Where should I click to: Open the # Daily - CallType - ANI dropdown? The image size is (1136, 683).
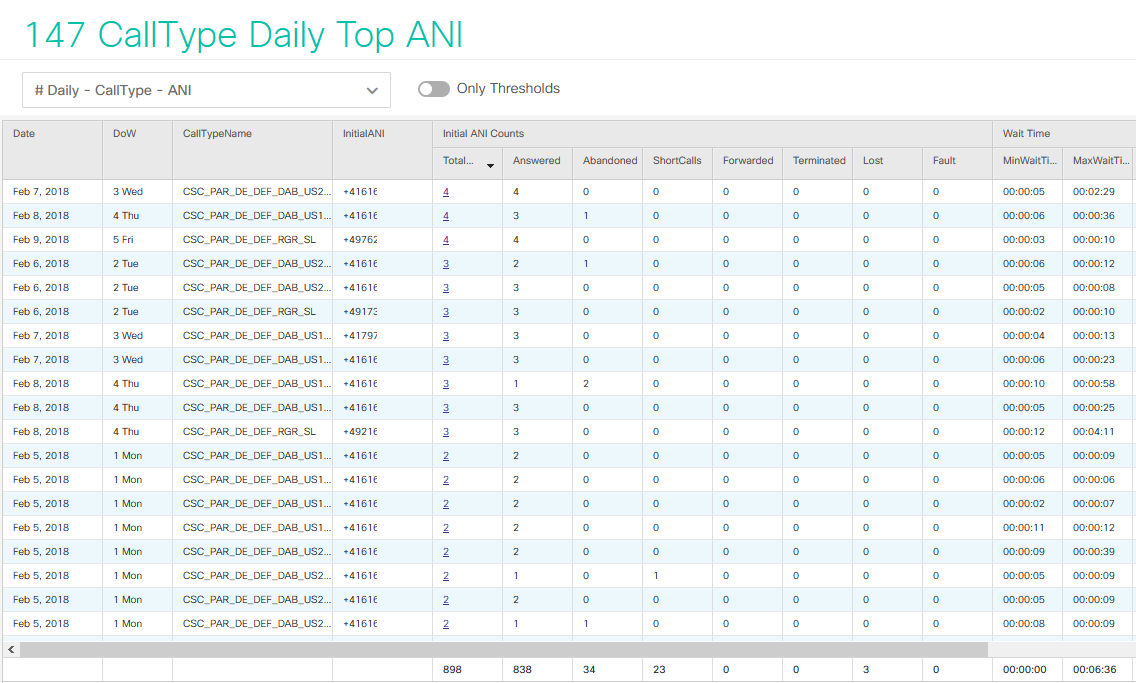pos(206,90)
